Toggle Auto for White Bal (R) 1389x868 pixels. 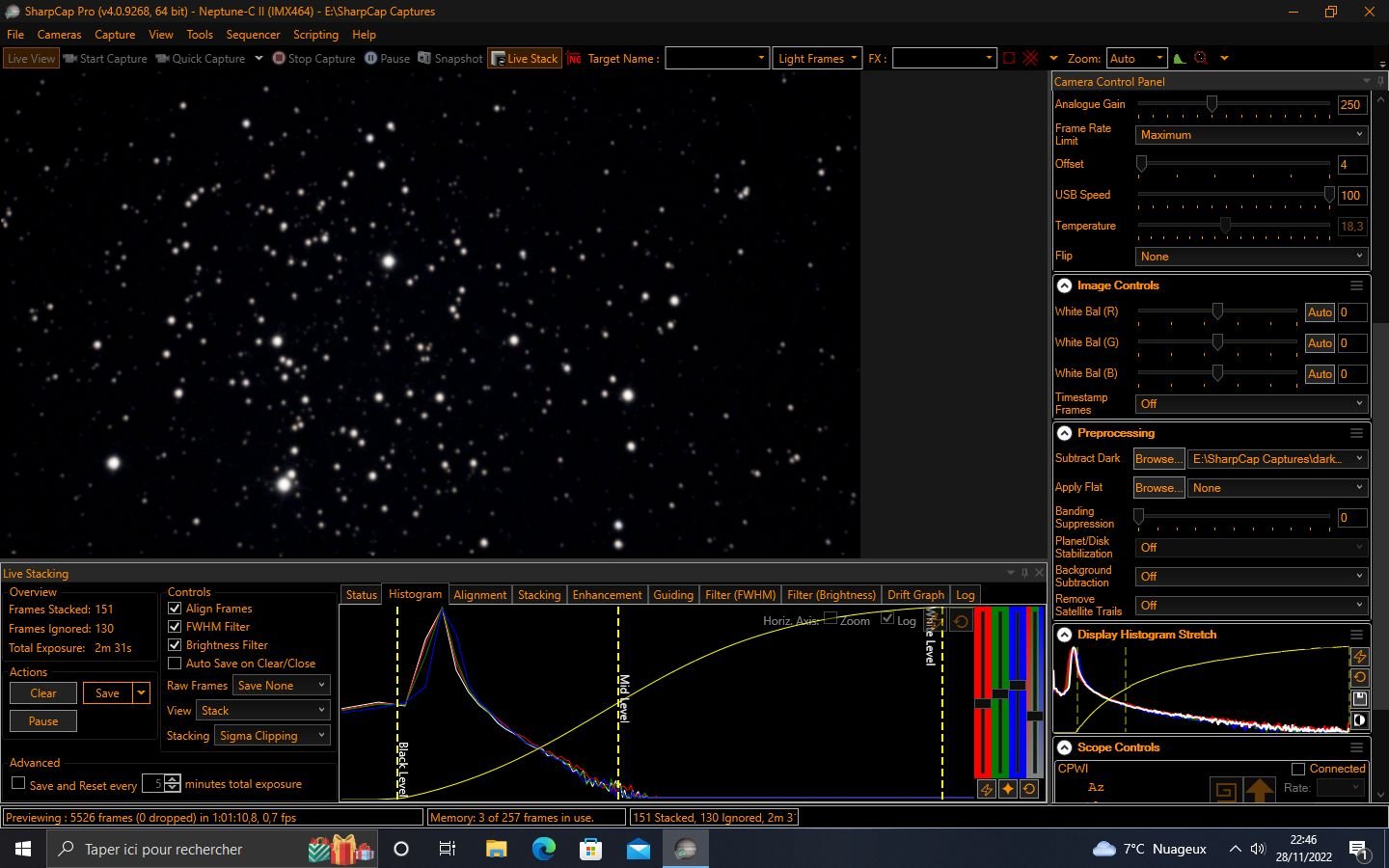point(1320,312)
